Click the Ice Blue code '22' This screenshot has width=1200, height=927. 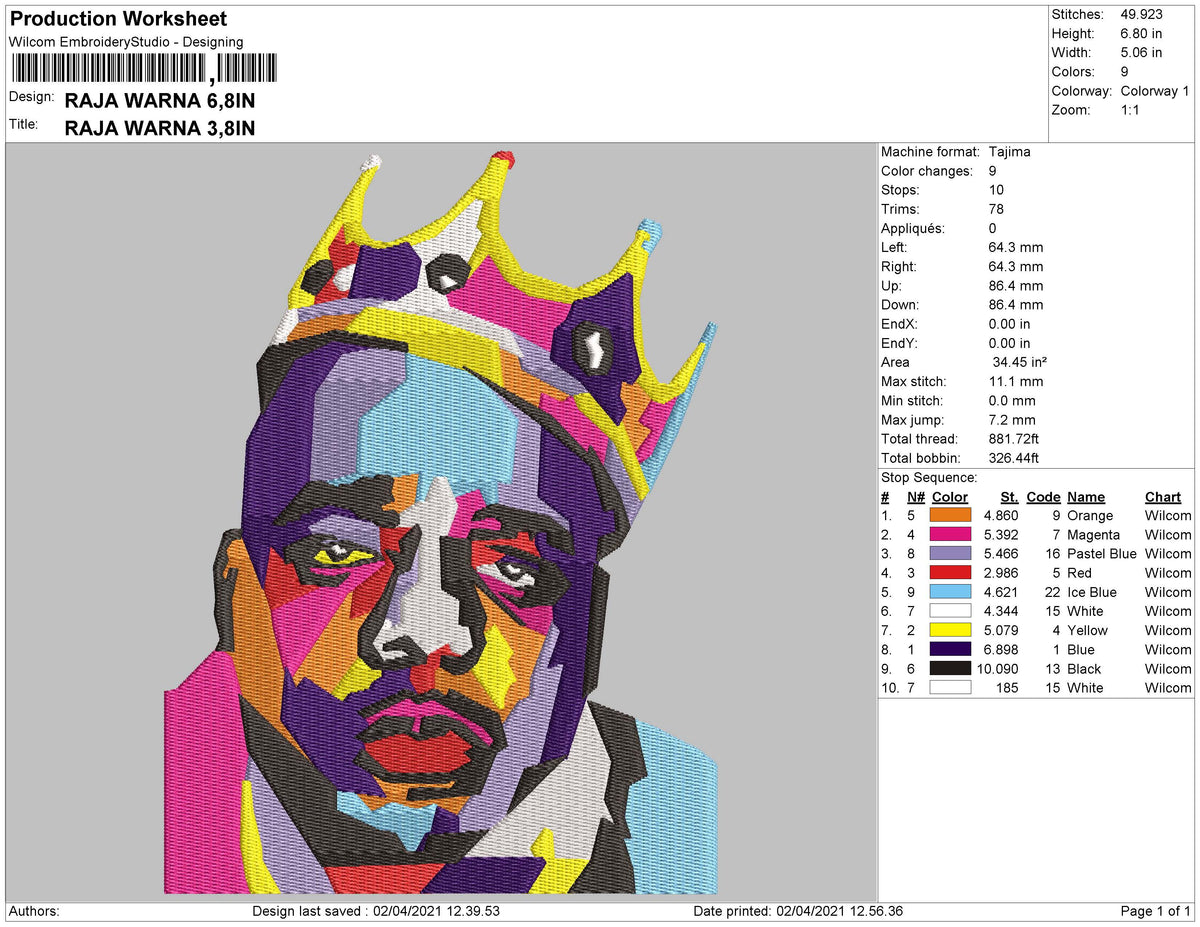click(x=1052, y=592)
